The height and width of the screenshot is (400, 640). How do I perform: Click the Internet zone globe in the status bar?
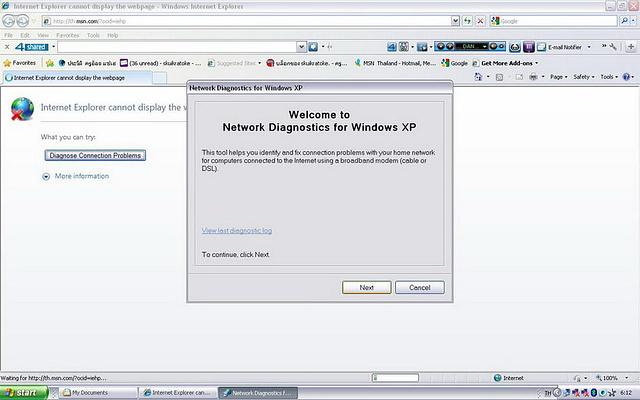pos(498,378)
